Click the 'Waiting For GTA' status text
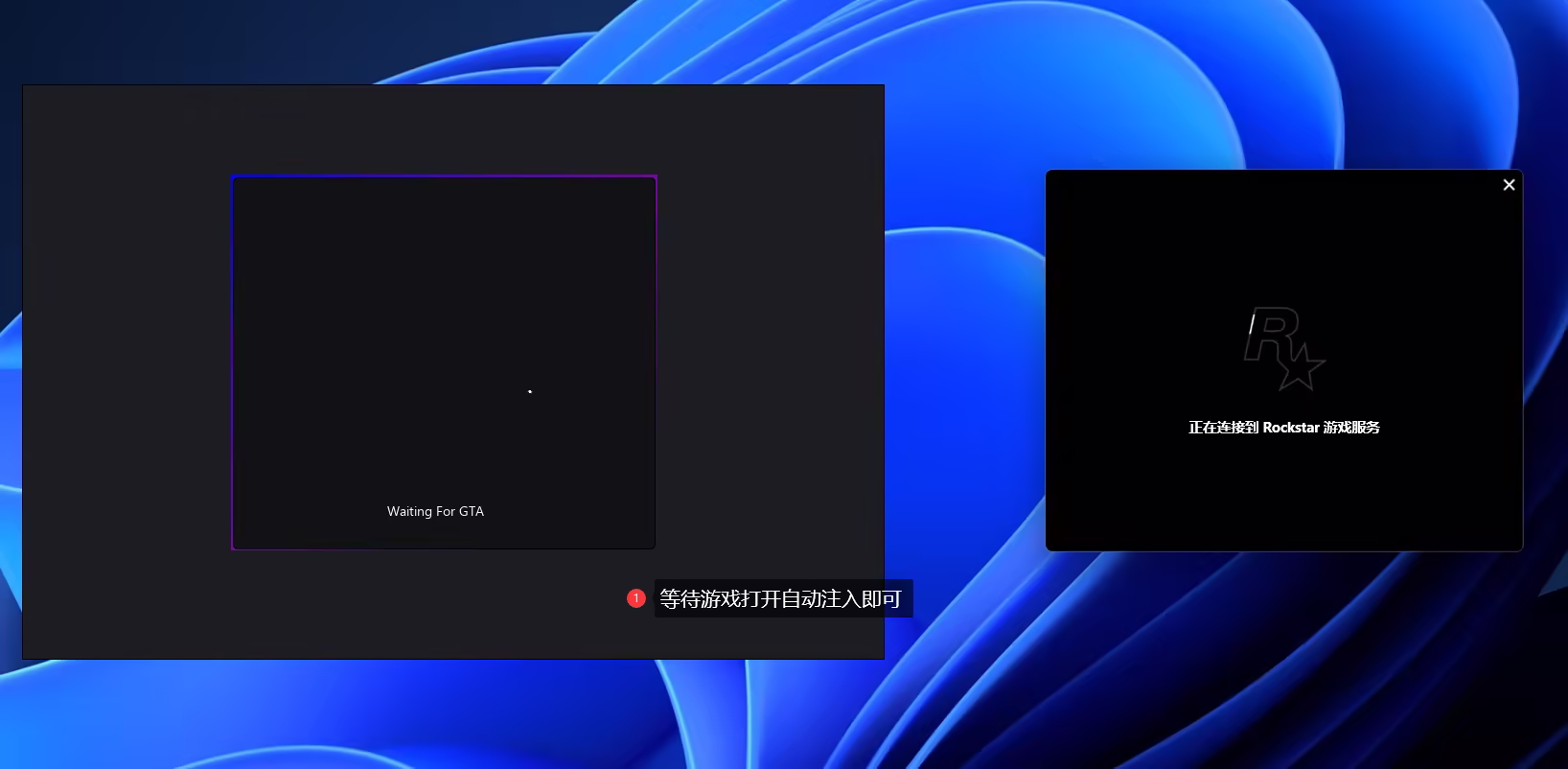The width and height of the screenshot is (1568, 769). (x=435, y=511)
